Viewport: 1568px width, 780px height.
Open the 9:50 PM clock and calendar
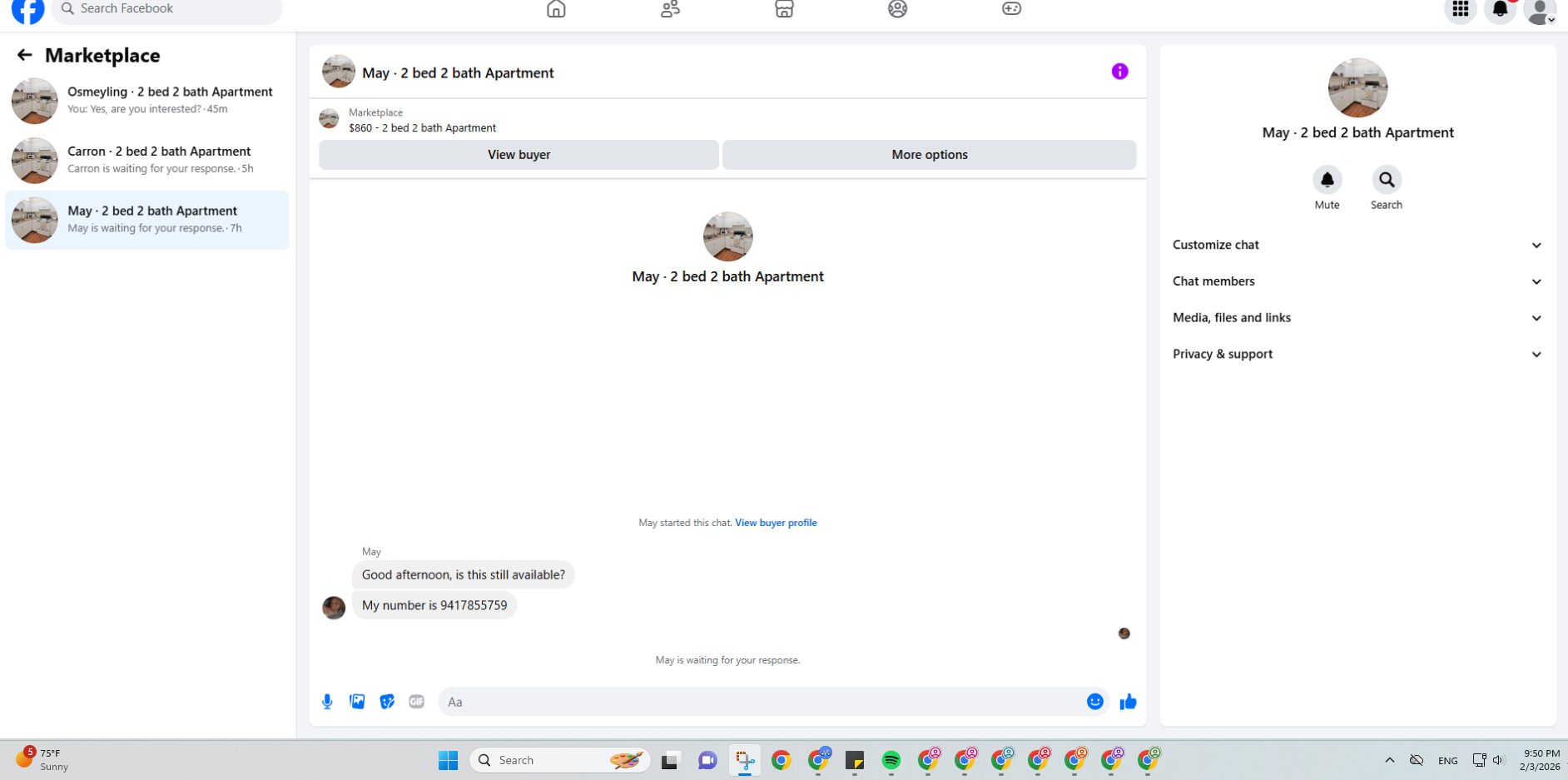[1539, 760]
